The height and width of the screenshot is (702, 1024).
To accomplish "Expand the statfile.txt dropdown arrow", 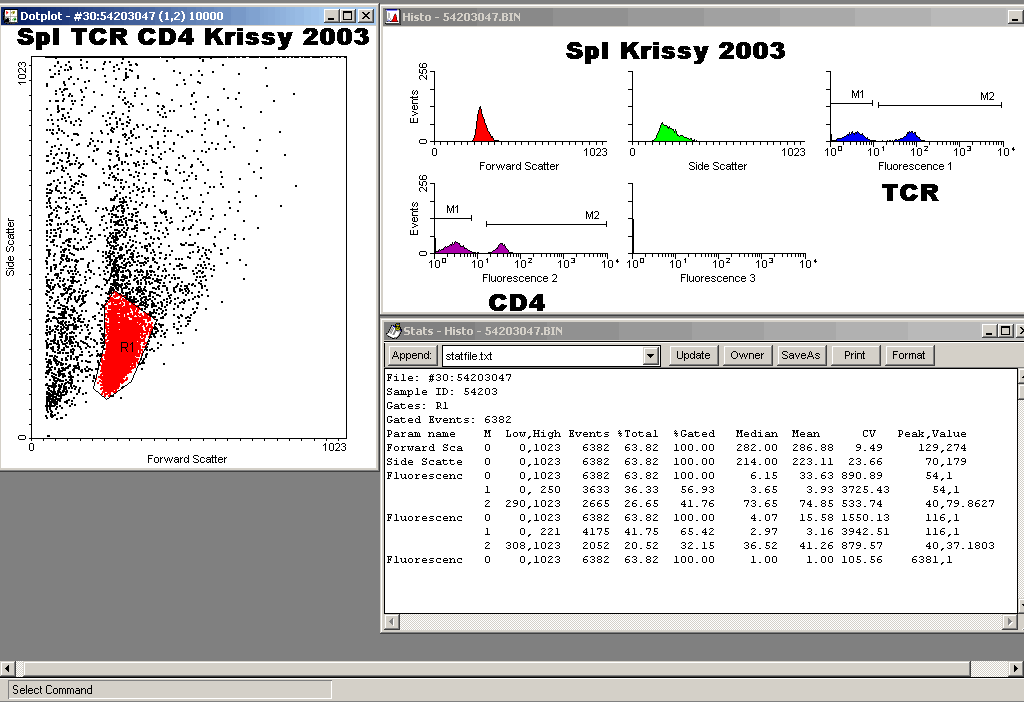I will click(x=651, y=356).
